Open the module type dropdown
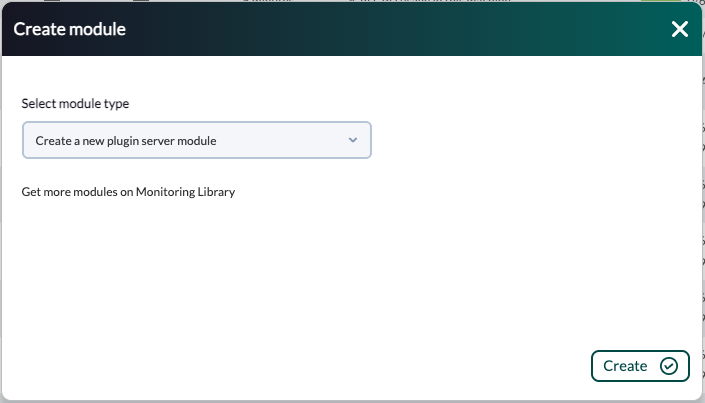 tap(197, 140)
